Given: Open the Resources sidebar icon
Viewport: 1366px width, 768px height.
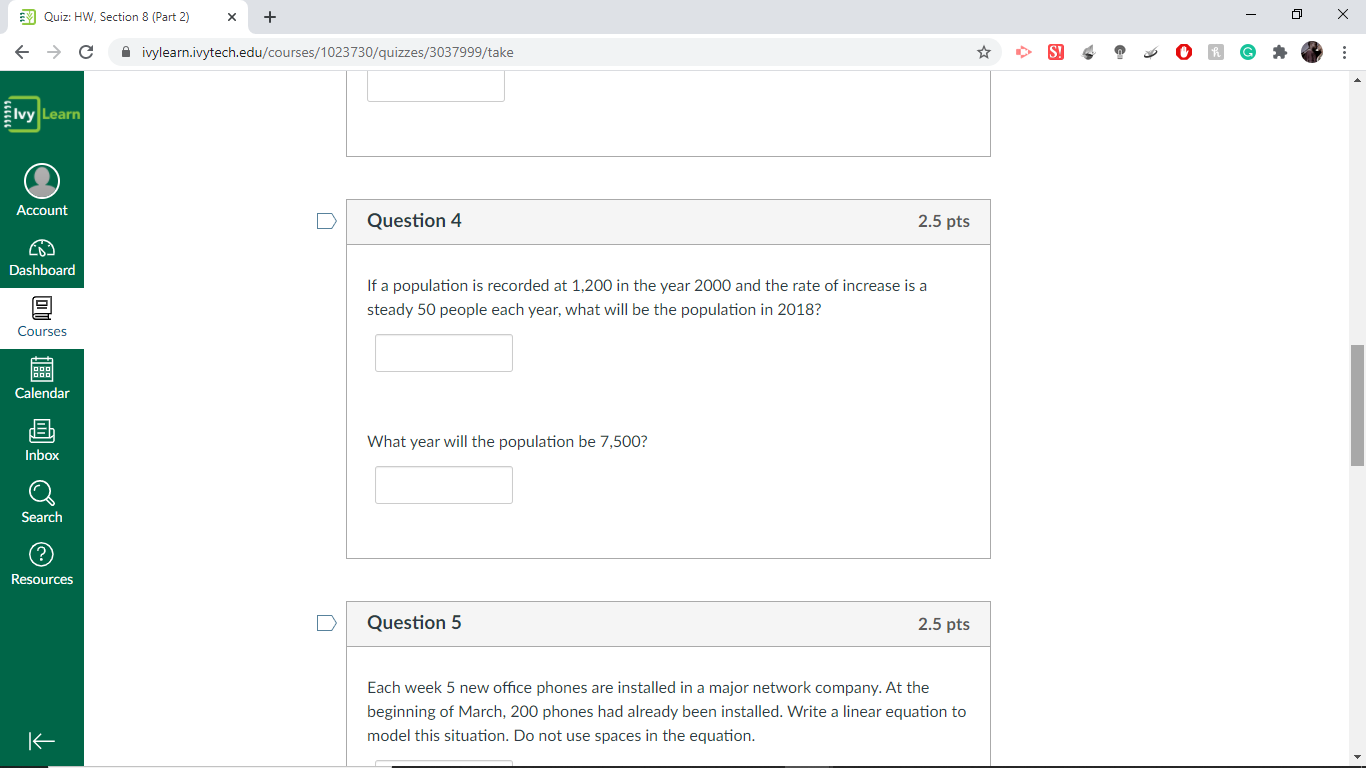Looking at the screenshot, I should tap(41, 563).
